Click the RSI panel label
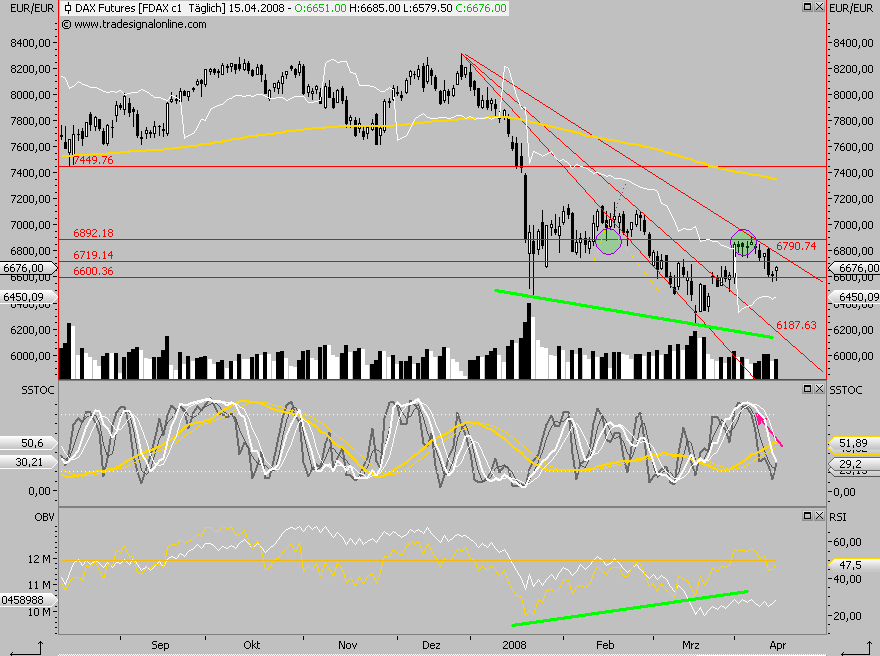The image size is (880, 656). [837, 517]
